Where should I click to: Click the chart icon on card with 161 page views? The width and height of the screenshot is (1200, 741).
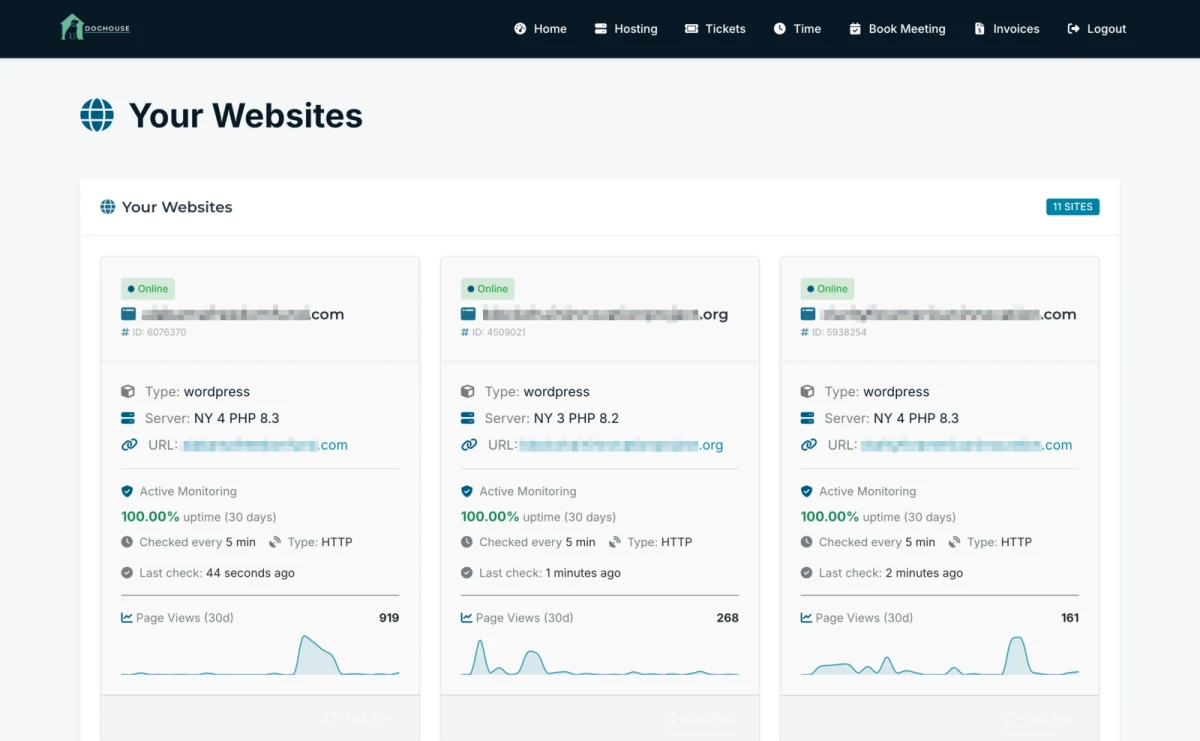tap(807, 618)
